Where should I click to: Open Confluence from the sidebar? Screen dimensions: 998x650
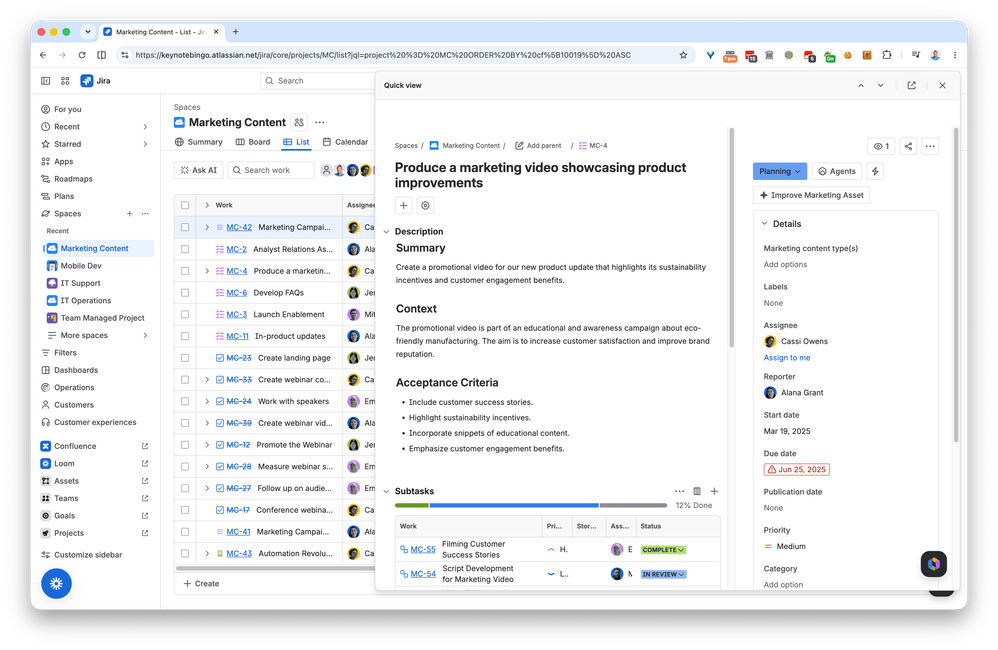(75, 446)
